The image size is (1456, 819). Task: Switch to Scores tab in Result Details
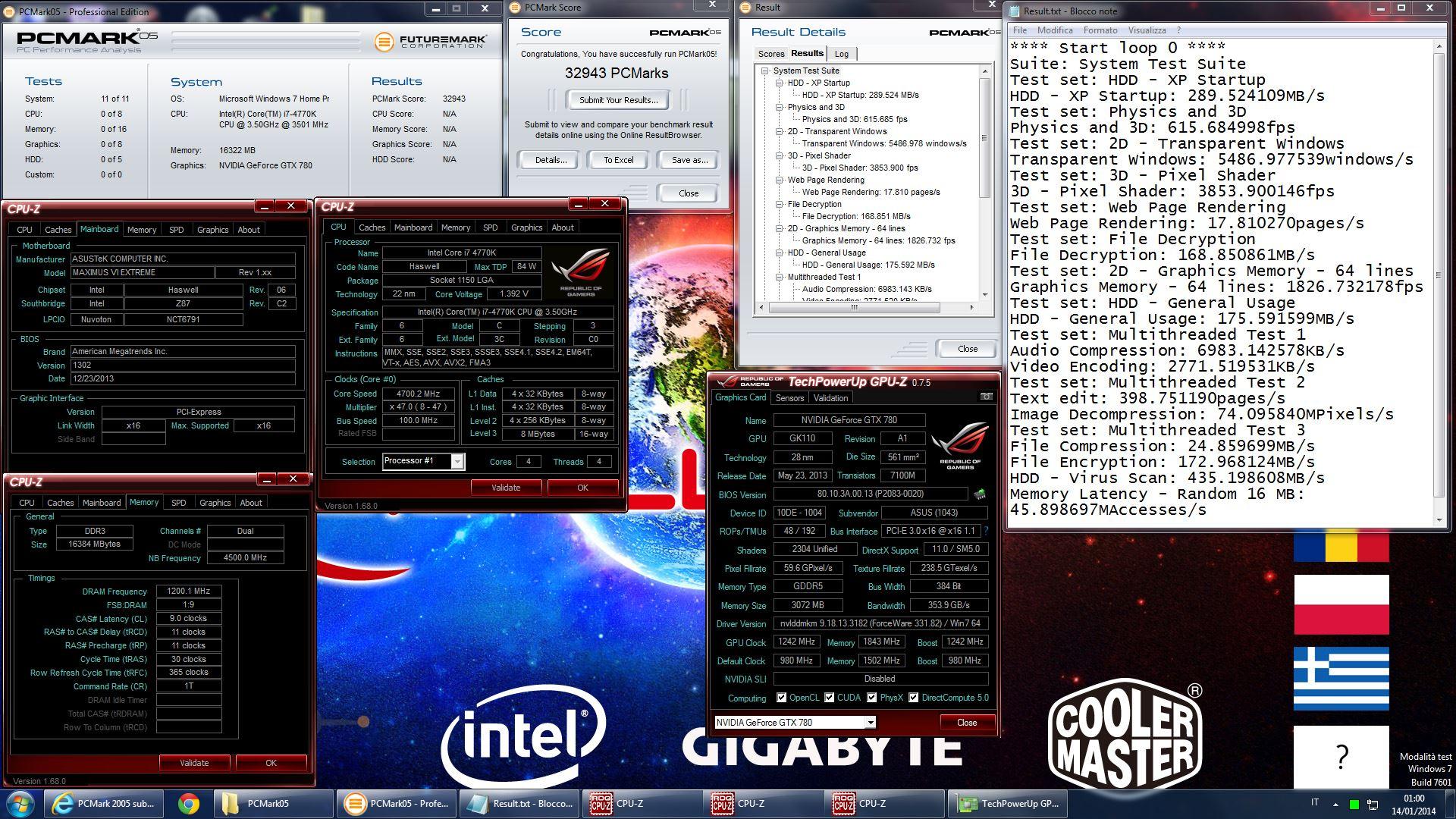click(x=771, y=54)
